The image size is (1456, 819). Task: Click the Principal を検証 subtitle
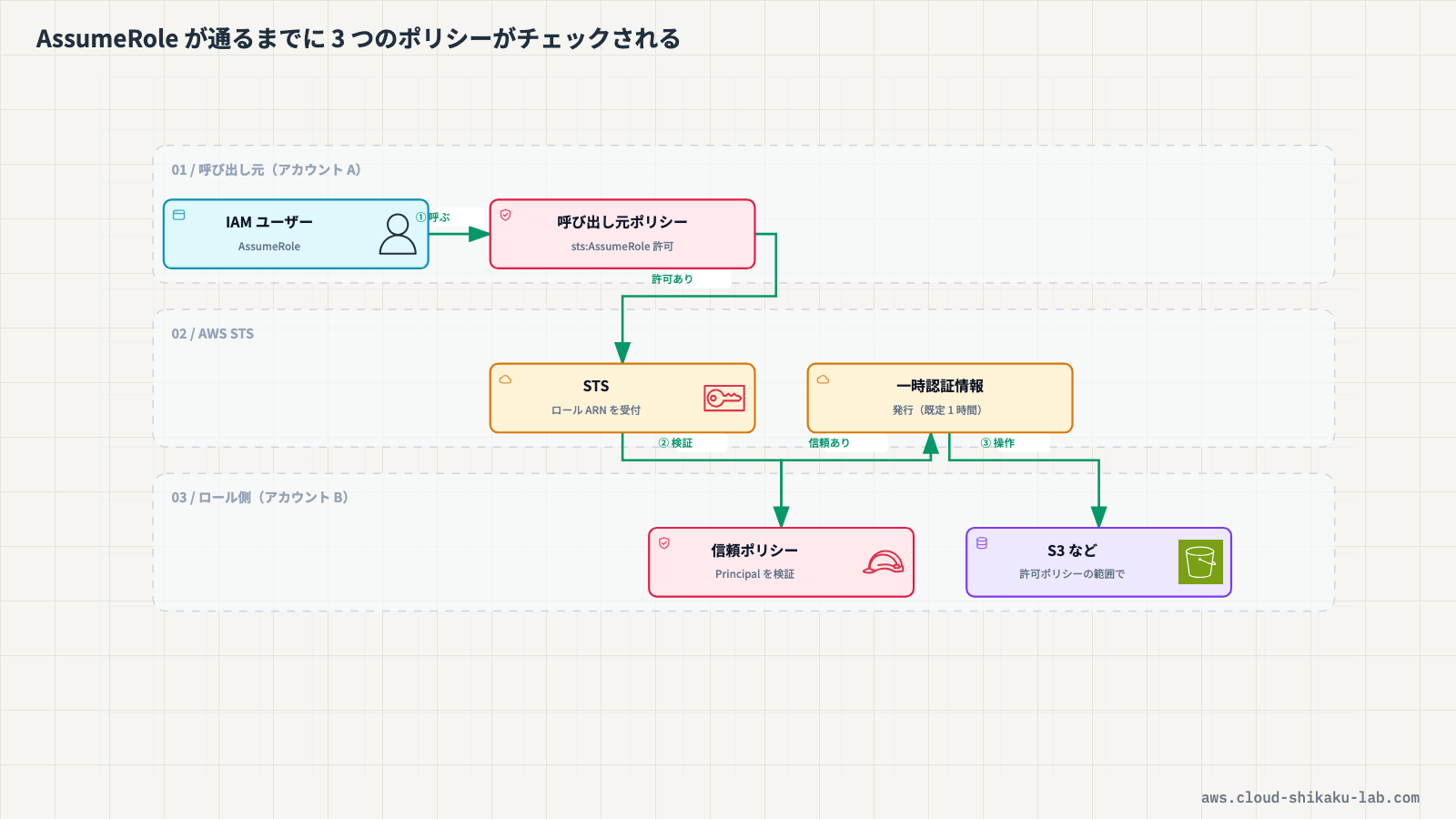(754, 574)
